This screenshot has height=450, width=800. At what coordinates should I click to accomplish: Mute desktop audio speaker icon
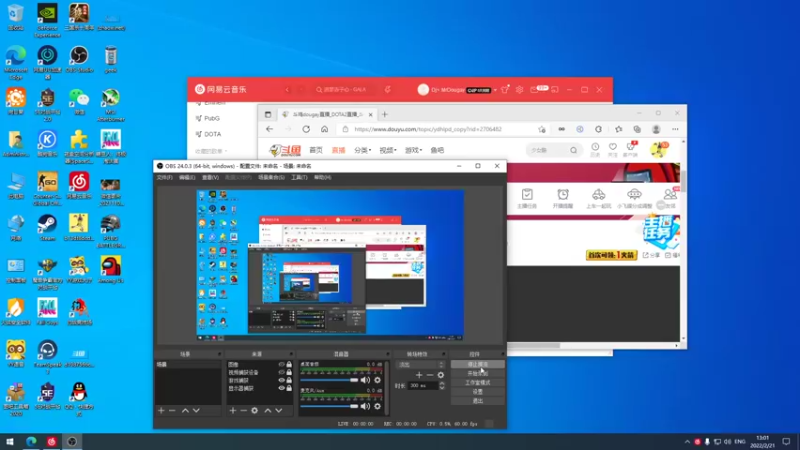tap(365, 380)
